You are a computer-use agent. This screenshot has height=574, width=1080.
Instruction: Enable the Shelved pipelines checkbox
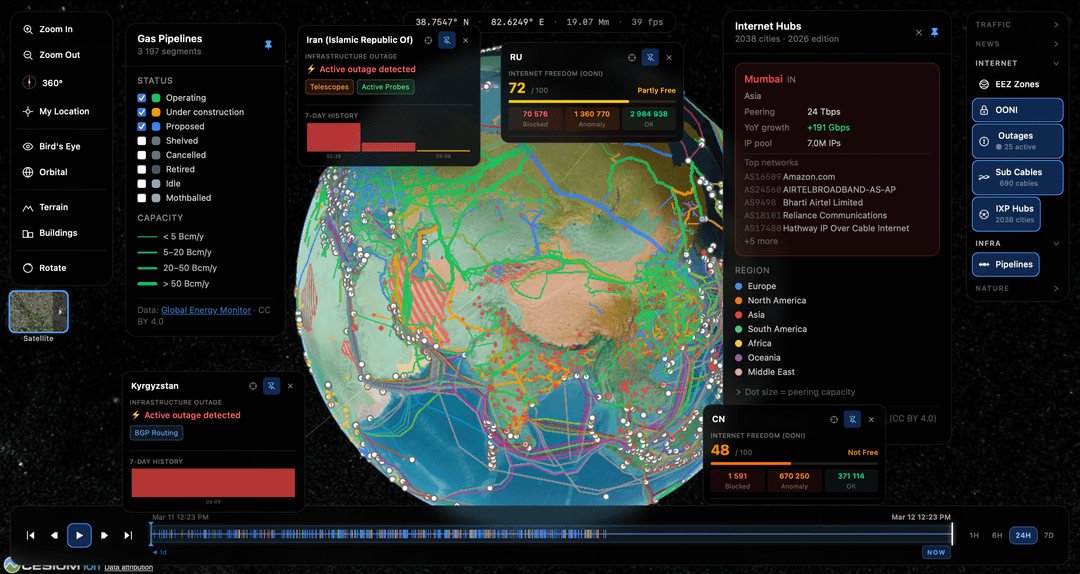click(x=142, y=141)
